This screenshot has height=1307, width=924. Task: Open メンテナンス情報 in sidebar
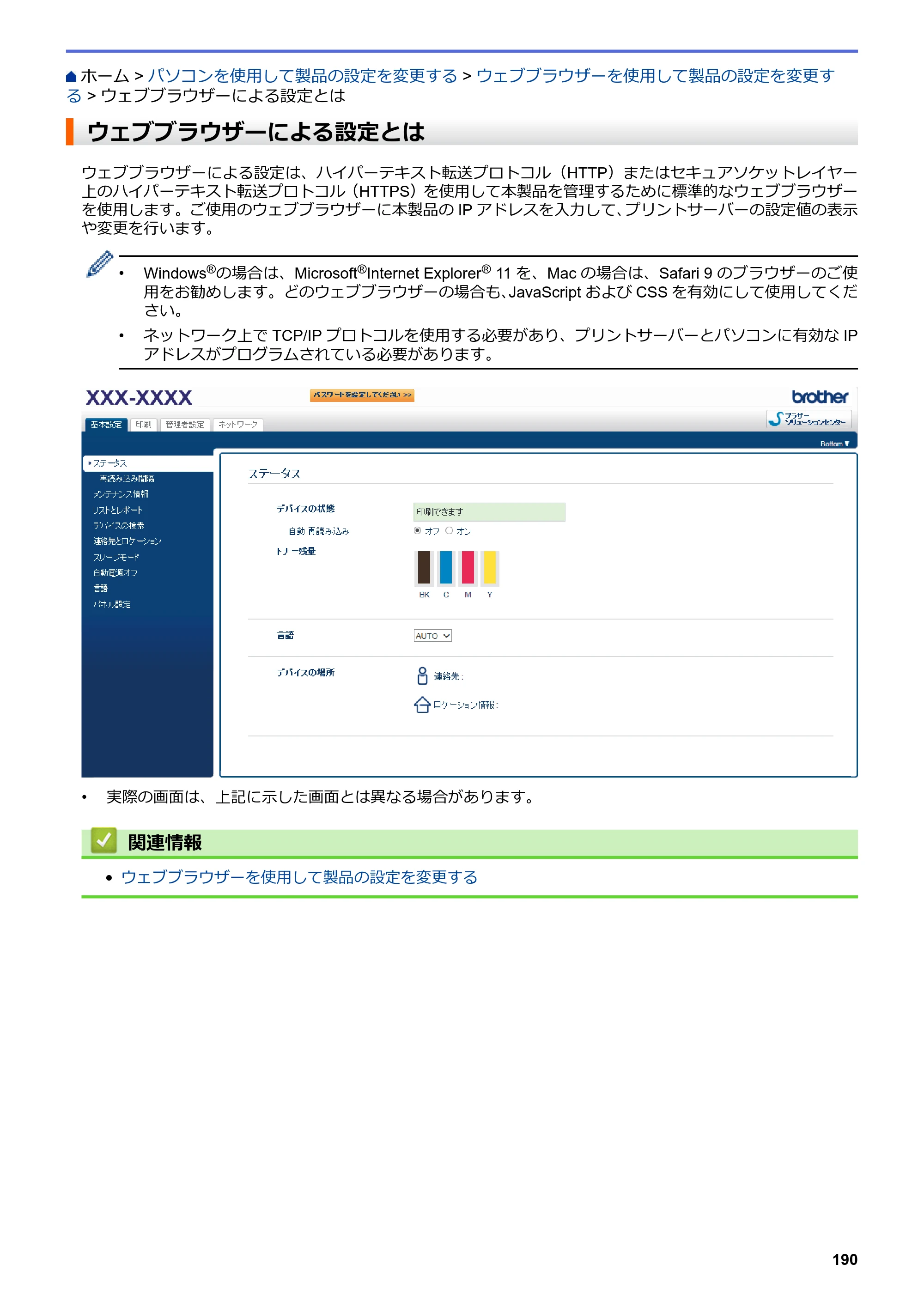(121, 494)
